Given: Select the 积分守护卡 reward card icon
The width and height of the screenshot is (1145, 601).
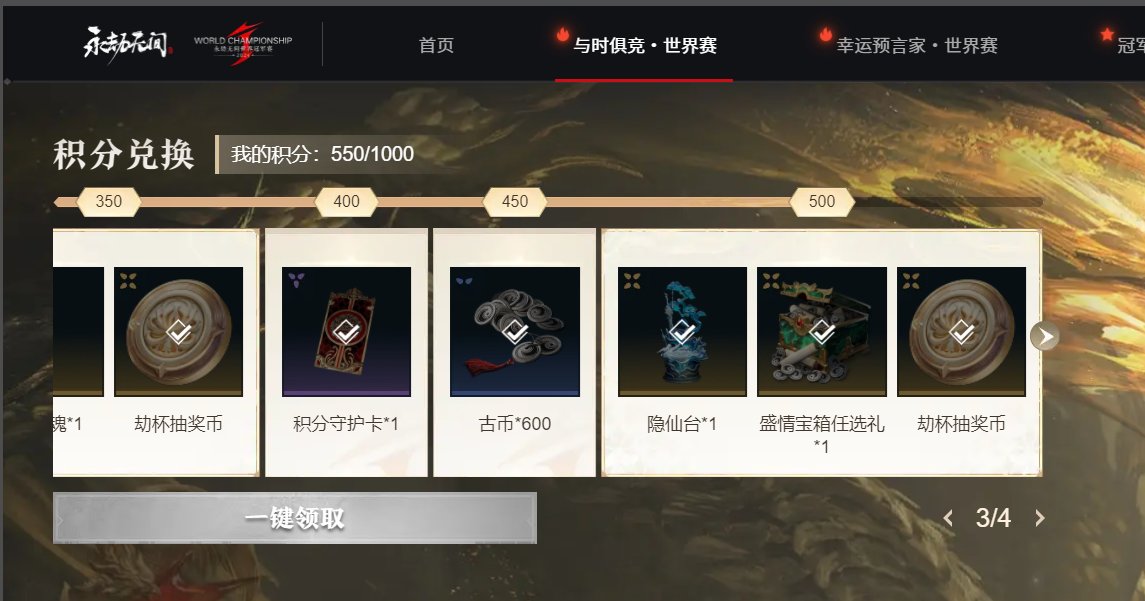Looking at the screenshot, I should pyautogui.click(x=346, y=332).
